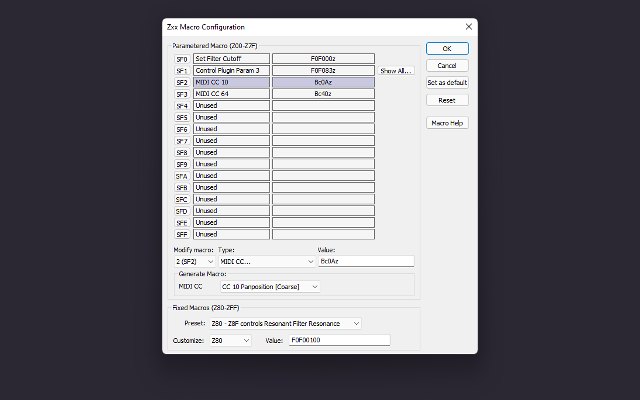The width and height of the screenshot is (640, 400).
Task: Confirm the dialog with the OK button
Action: click(x=447, y=48)
